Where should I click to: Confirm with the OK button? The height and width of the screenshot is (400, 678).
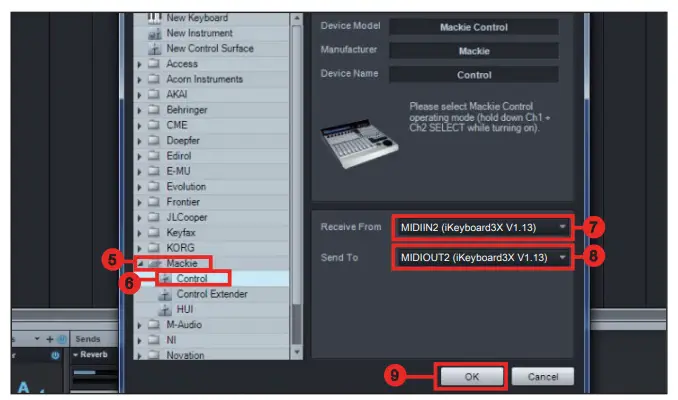point(472,377)
